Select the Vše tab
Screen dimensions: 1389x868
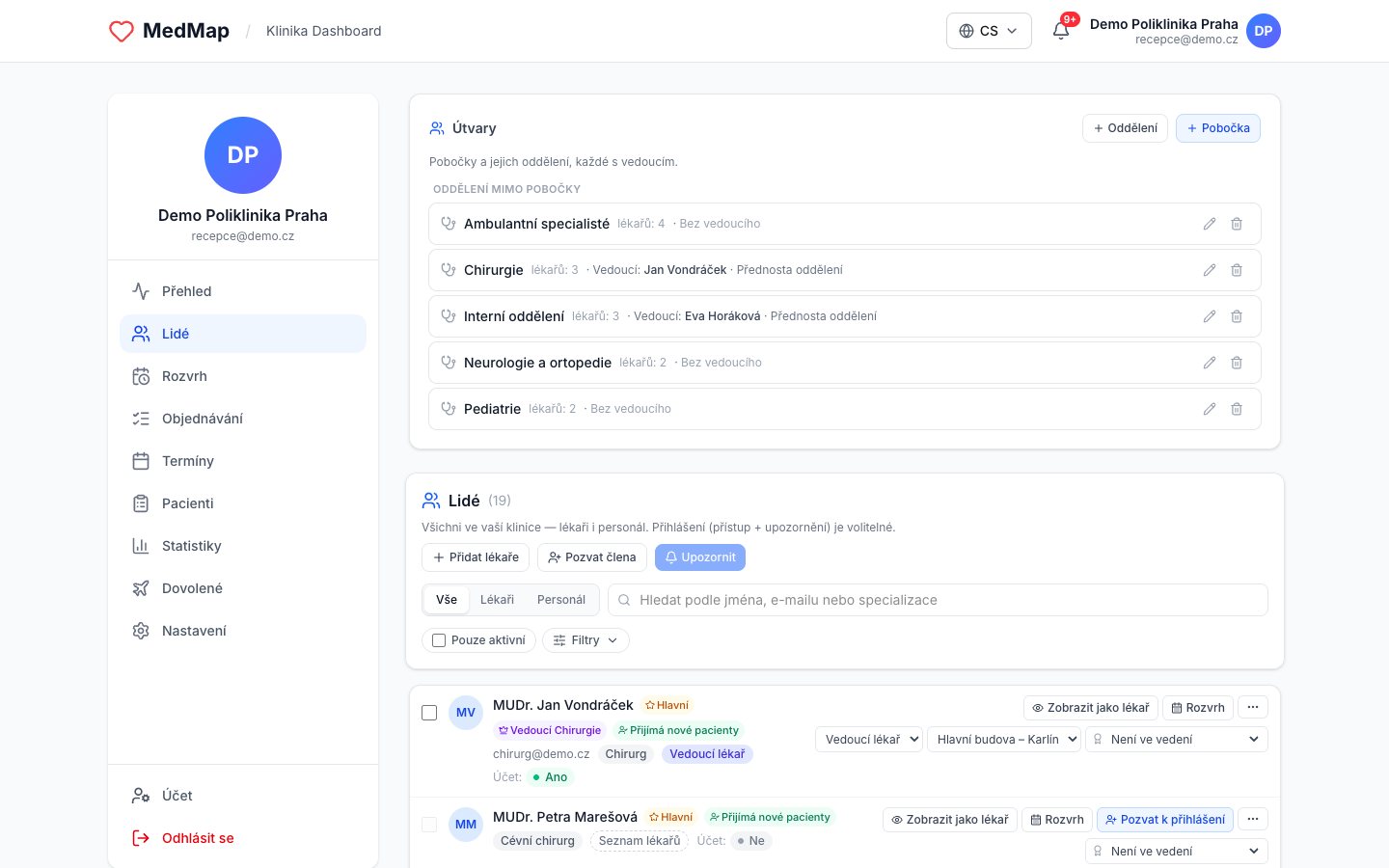pyautogui.click(x=447, y=600)
